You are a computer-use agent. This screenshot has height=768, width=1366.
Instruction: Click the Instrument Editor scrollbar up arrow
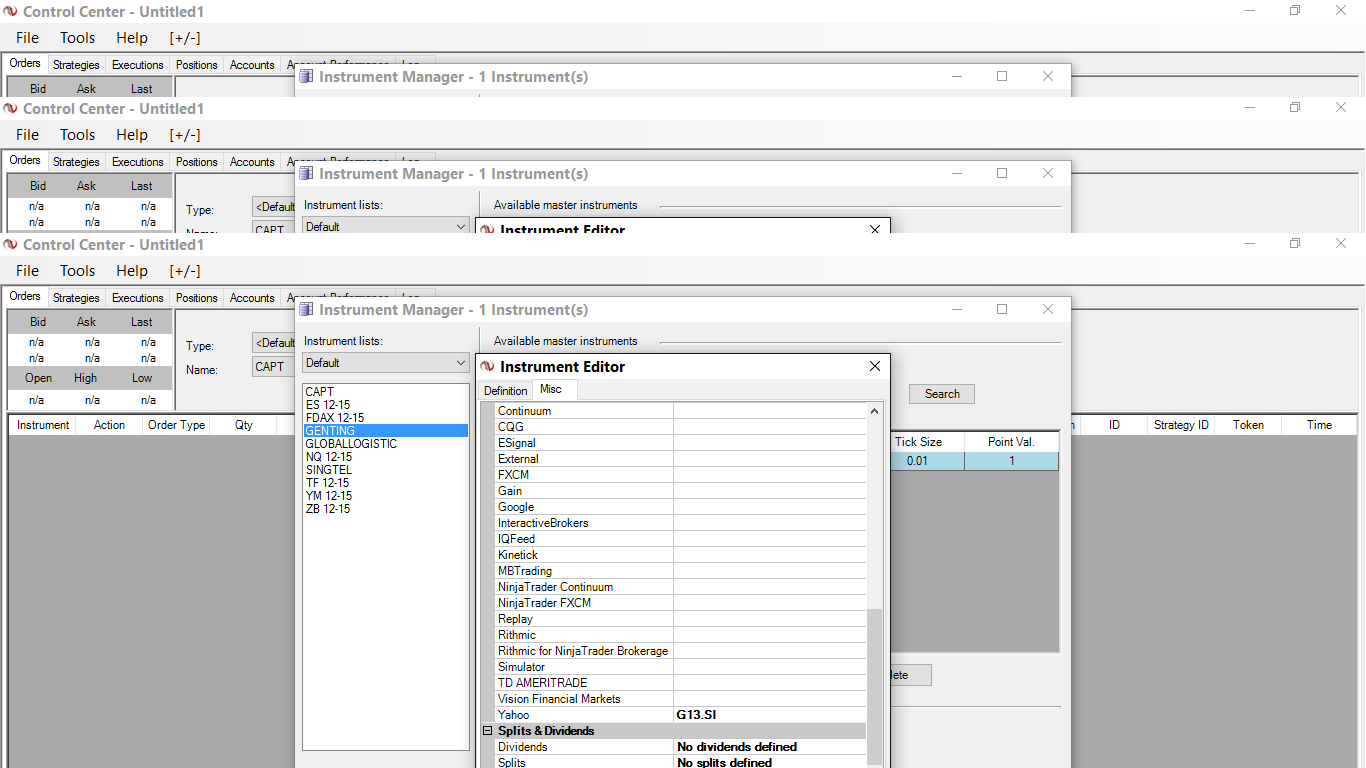coord(875,411)
